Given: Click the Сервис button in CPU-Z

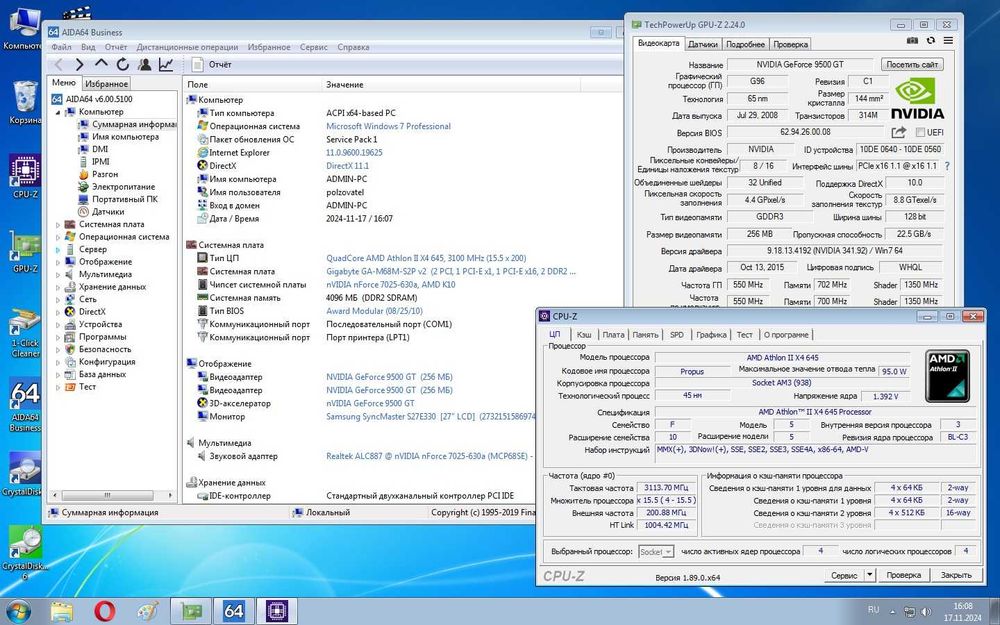Looking at the screenshot, I should coord(844,575).
